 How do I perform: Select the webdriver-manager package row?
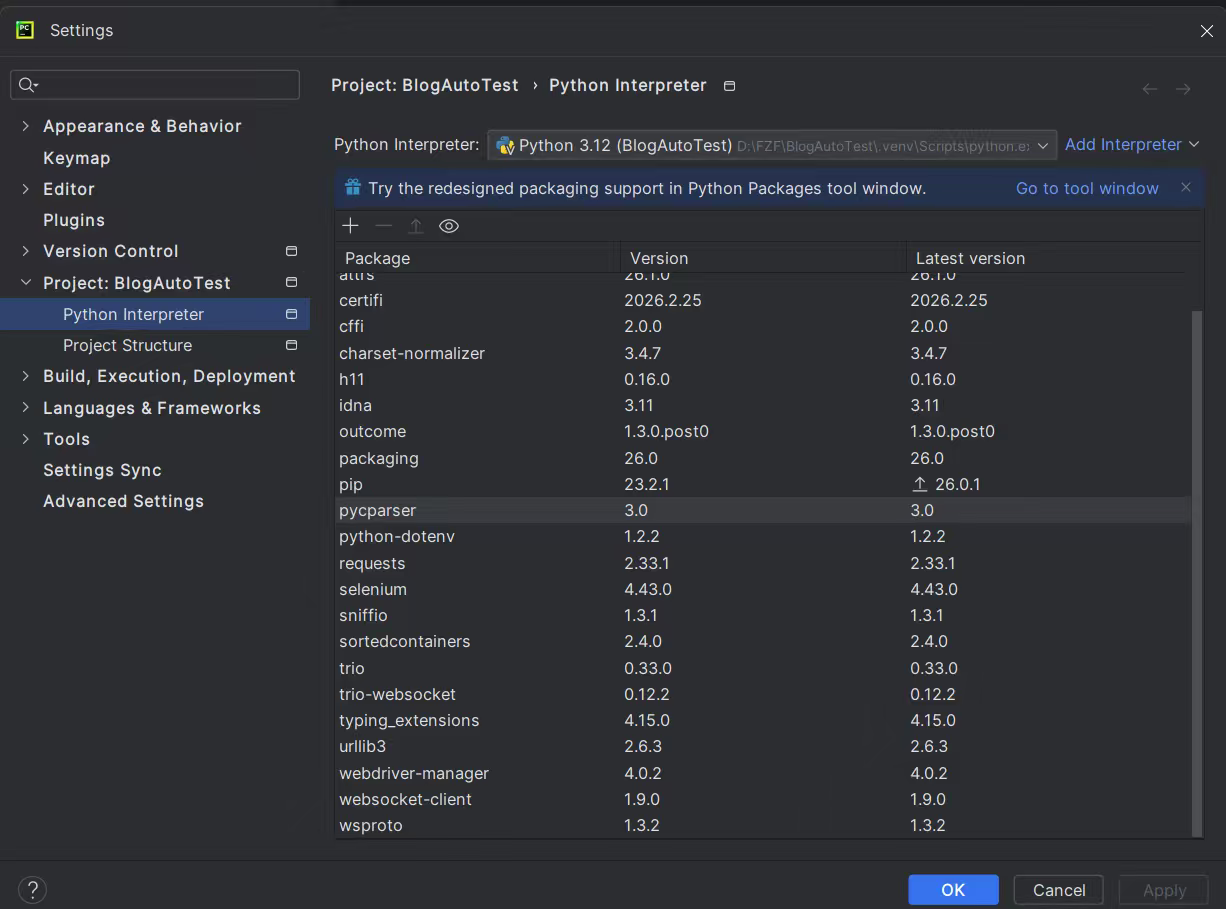point(763,773)
